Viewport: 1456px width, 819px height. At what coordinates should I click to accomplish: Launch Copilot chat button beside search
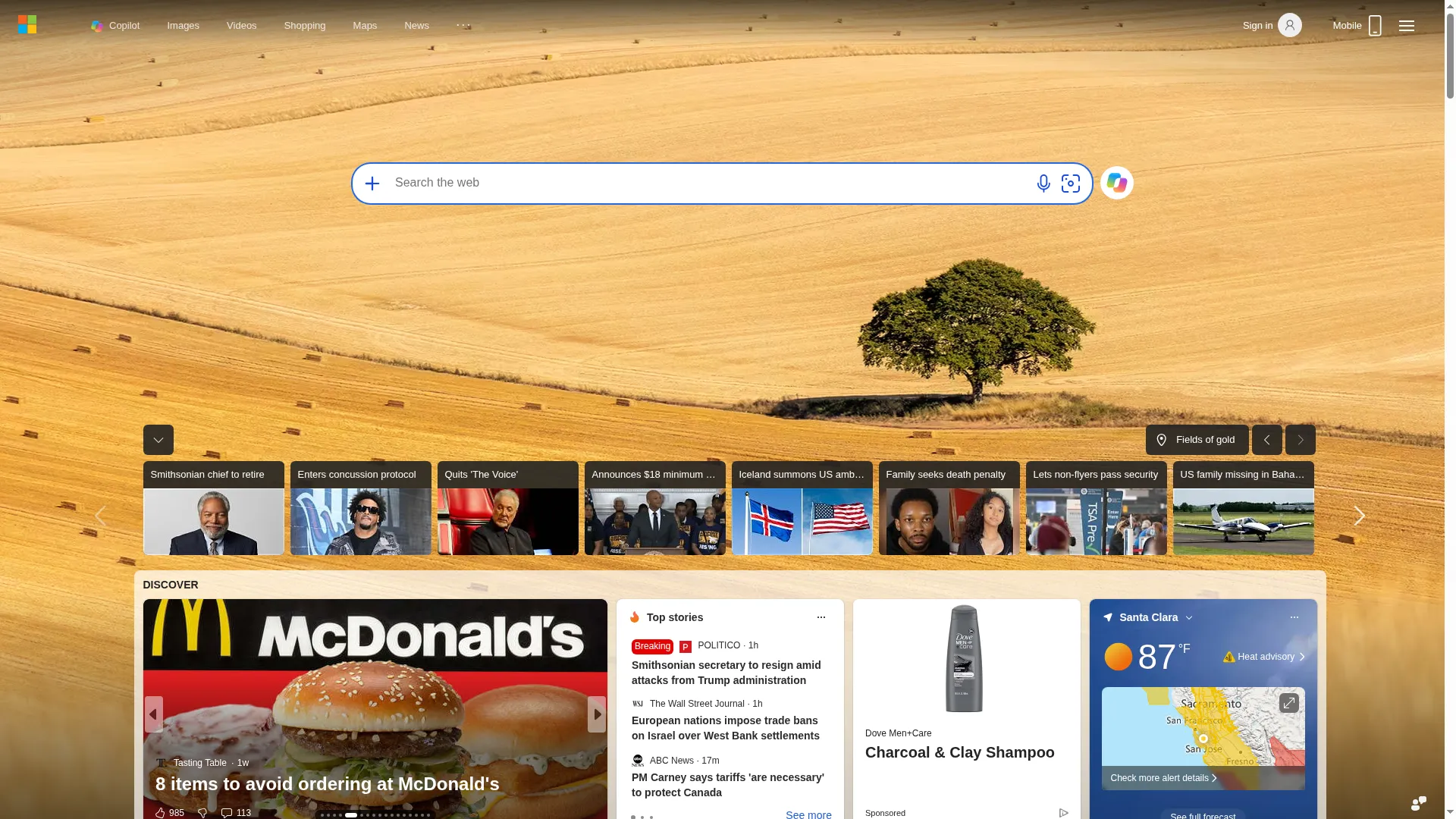1117,183
